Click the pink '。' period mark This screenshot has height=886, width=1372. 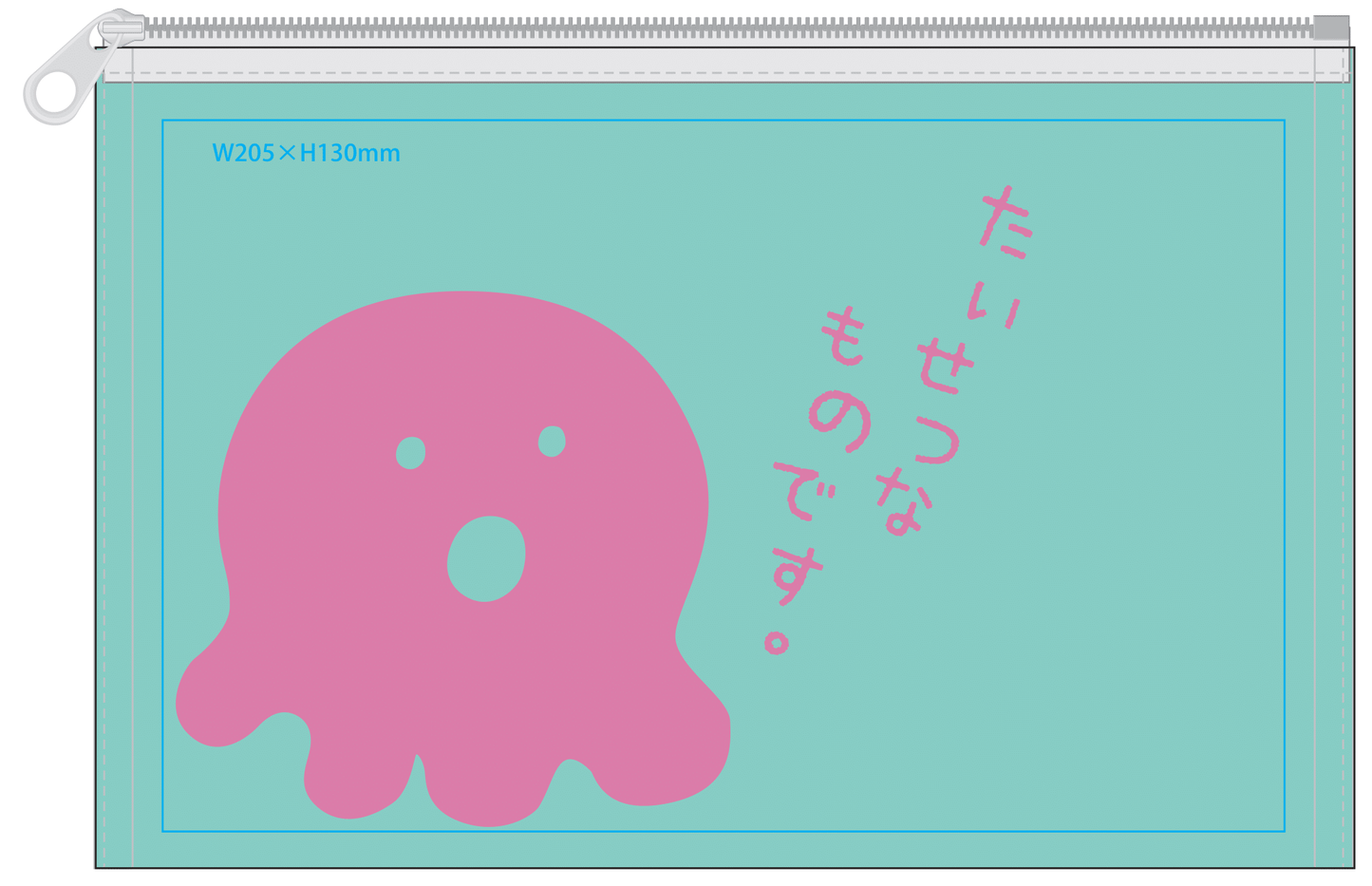pos(777,643)
